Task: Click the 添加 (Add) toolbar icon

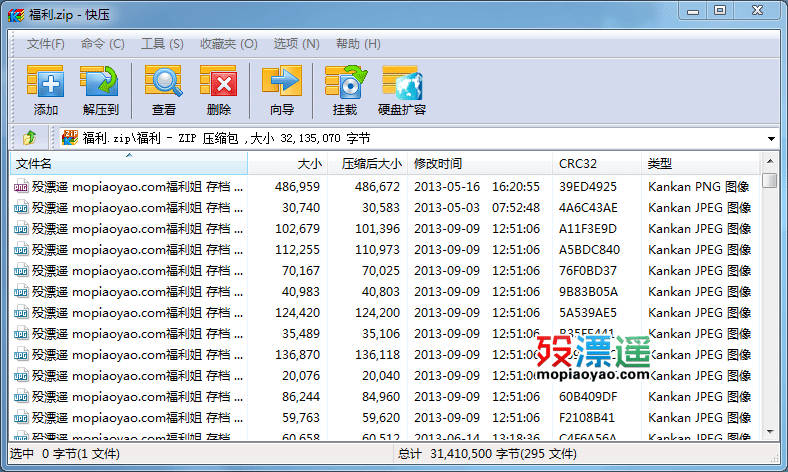Action: pyautogui.click(x=45, y=81)
